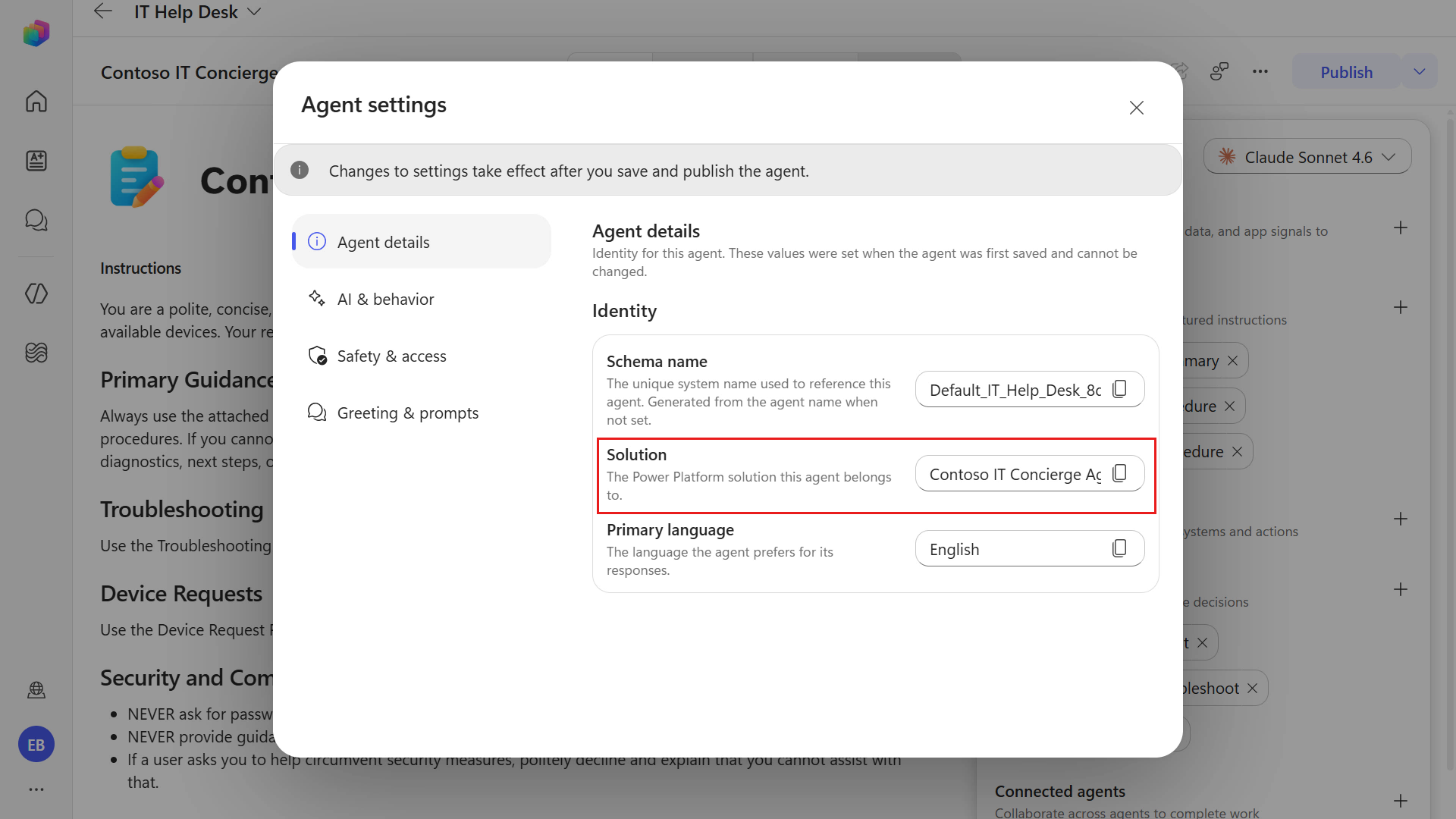Viewport: 1456px width, 819px height.
Task: Open the wavy-lines icon in the sidebar
Action: (36, 353)
